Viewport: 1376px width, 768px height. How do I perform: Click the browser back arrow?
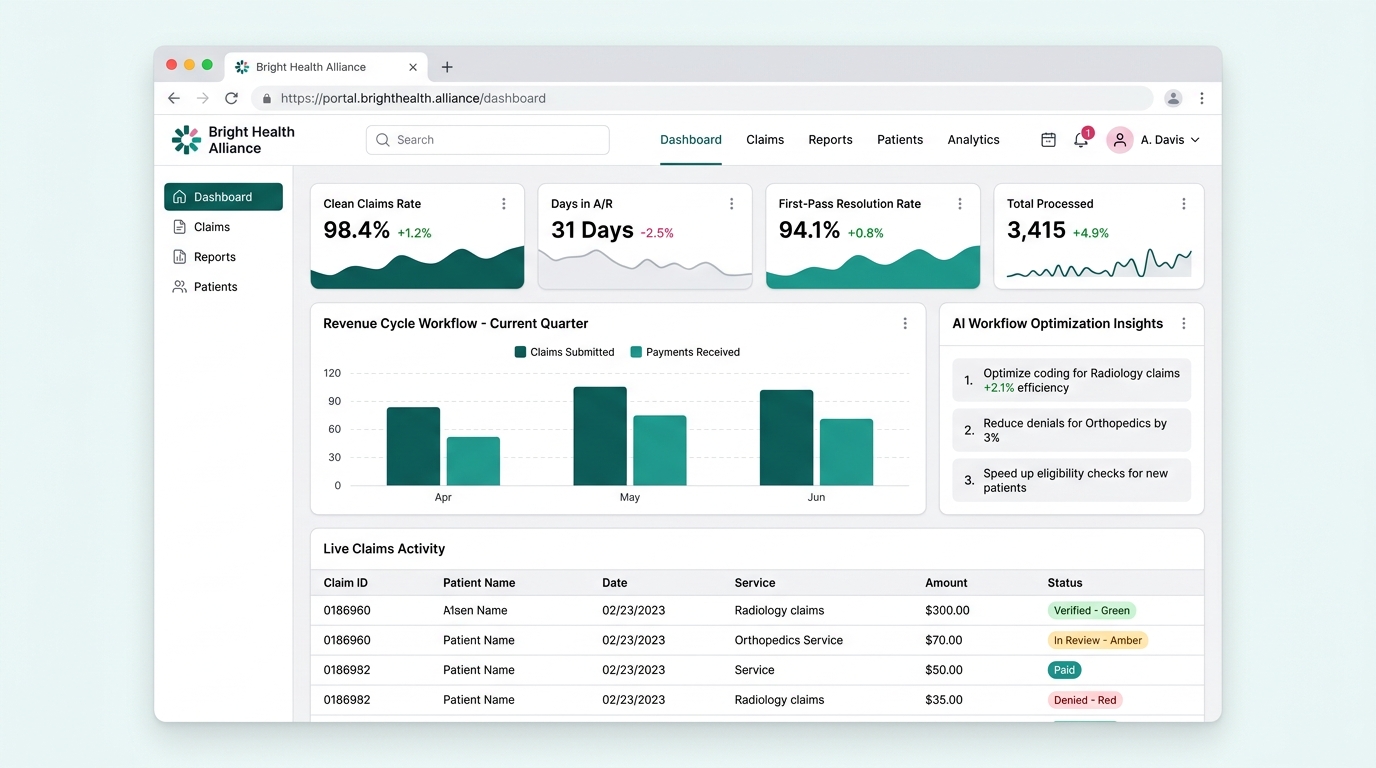tap(174, 98)
